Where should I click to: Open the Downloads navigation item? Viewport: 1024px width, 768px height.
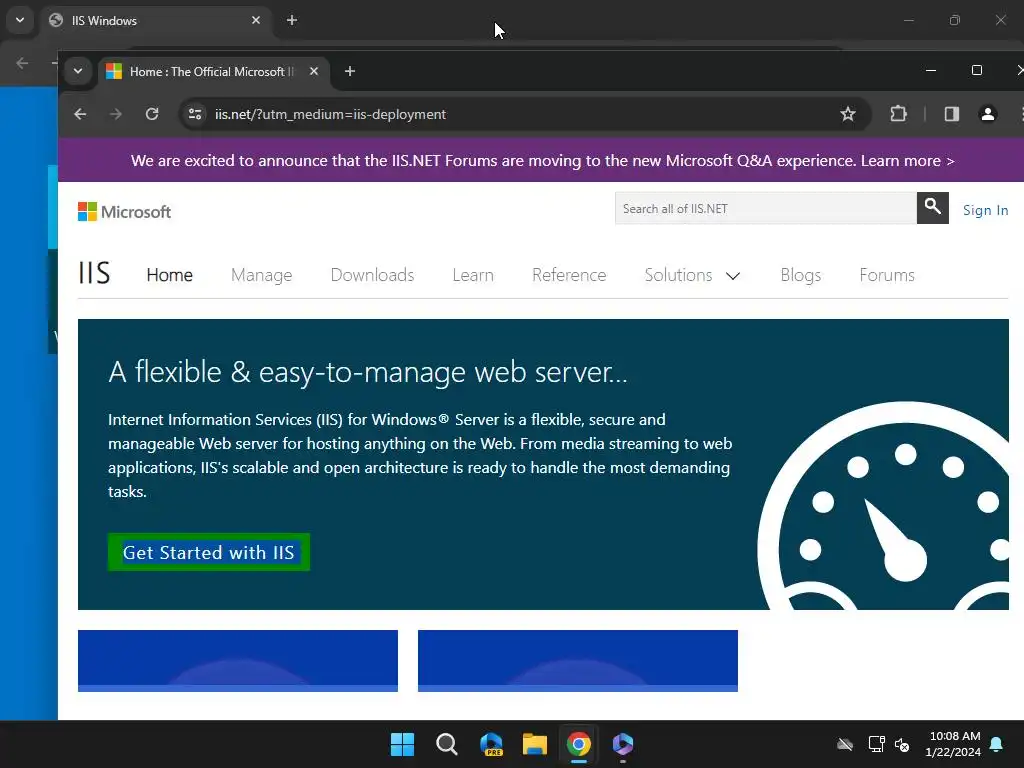(x=372, y=275)
